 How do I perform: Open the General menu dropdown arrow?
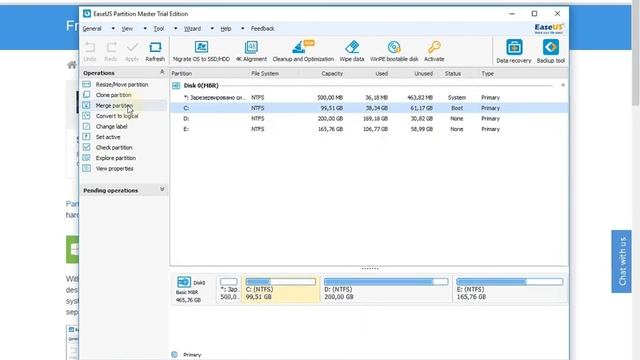[x=113, y=29]
